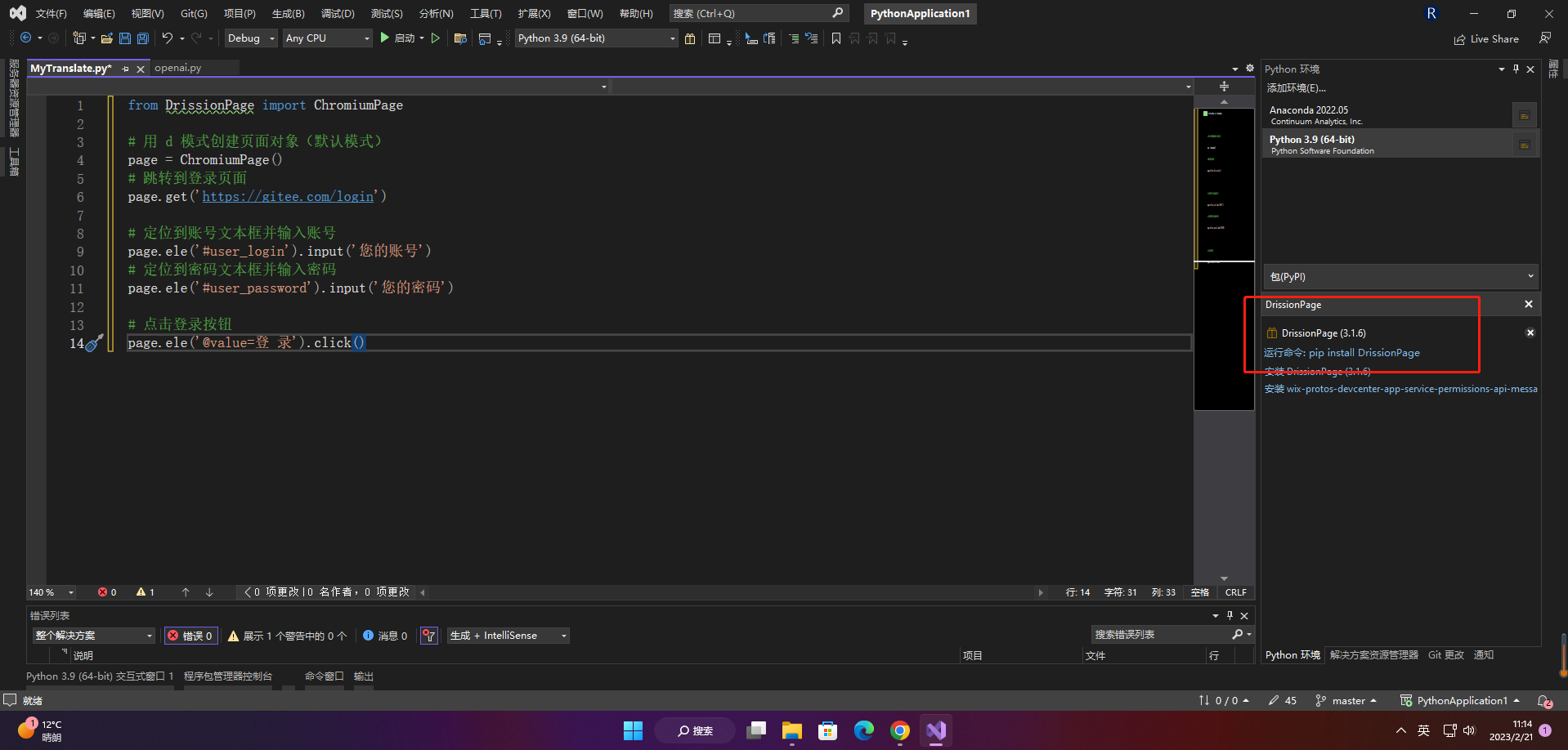Open Microsoft Edge from the taskbar
1568x750 pixels.
[x=864, y=730]
